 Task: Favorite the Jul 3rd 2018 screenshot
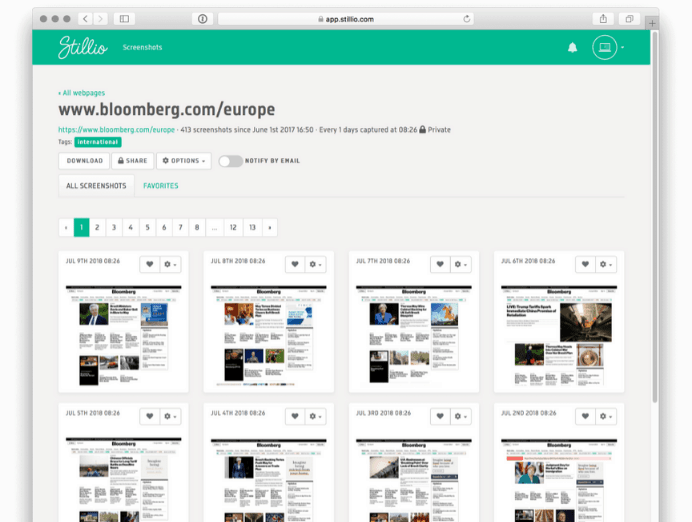pyautogui.click(x=440, y=416)
